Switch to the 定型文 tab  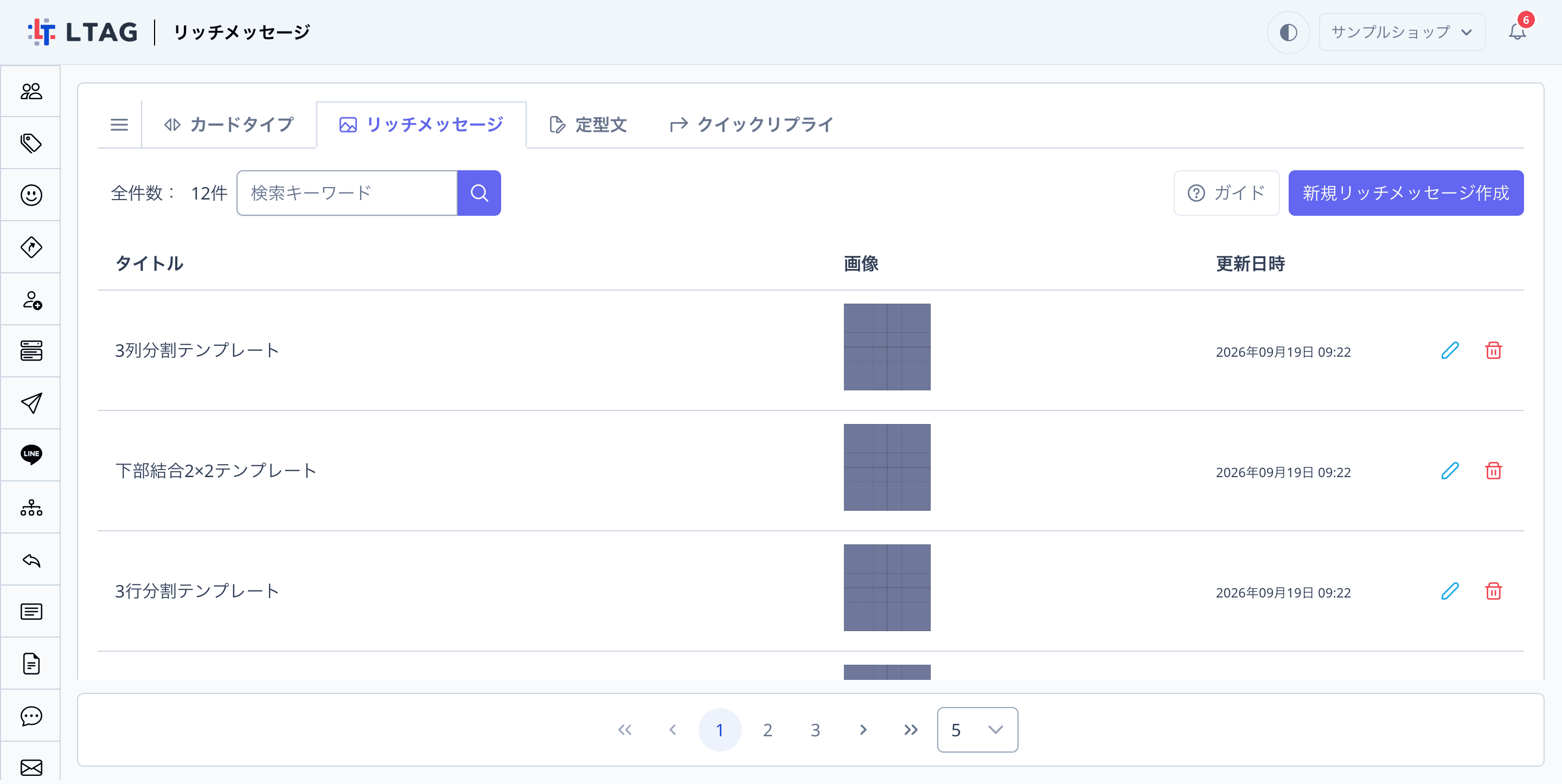[x=587, y=125]
